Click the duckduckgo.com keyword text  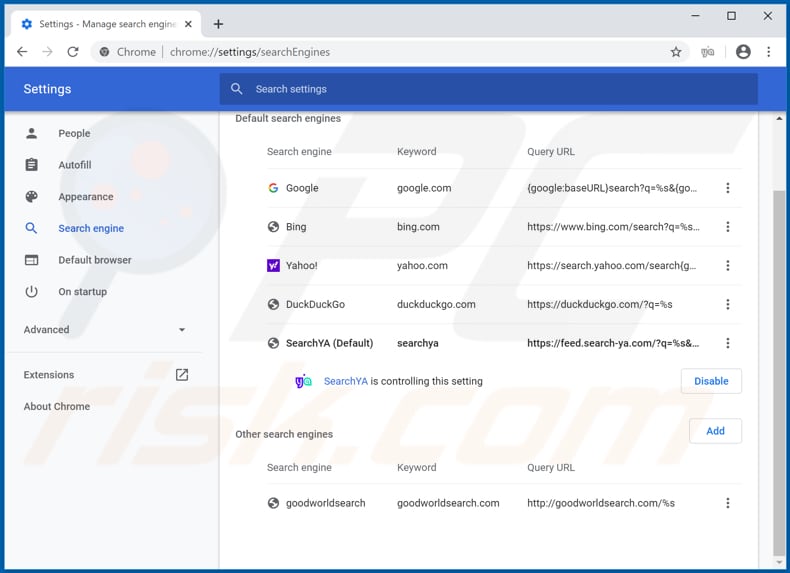tap(436, 304)
